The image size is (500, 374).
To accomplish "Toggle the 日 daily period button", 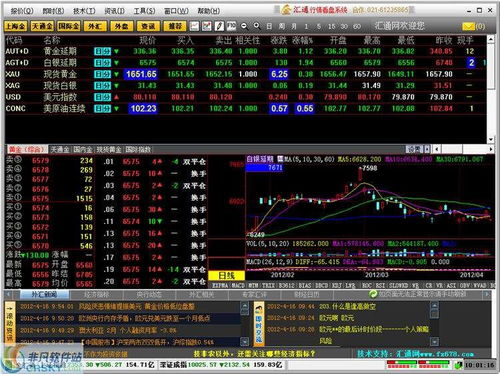I will pyautogui.click(x=269, y=26).
